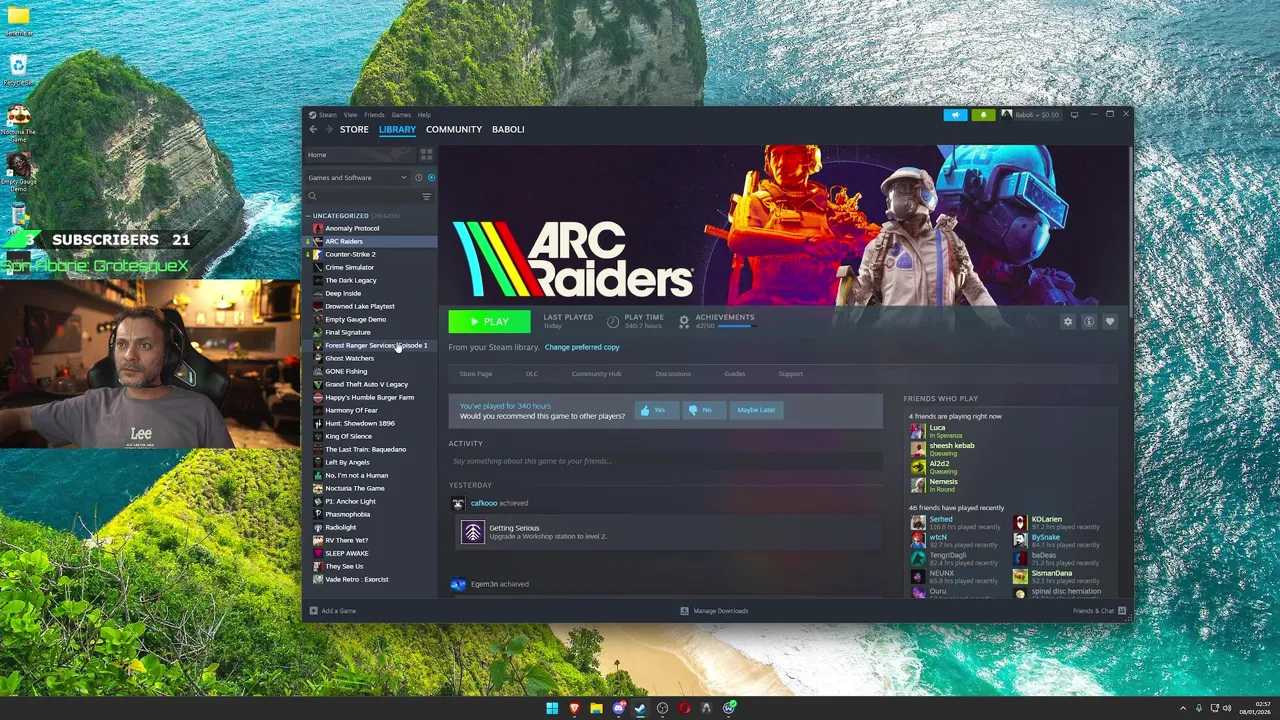Open the Guides tab
This screenshot has height=720, width=1280.
pos(735,374)
